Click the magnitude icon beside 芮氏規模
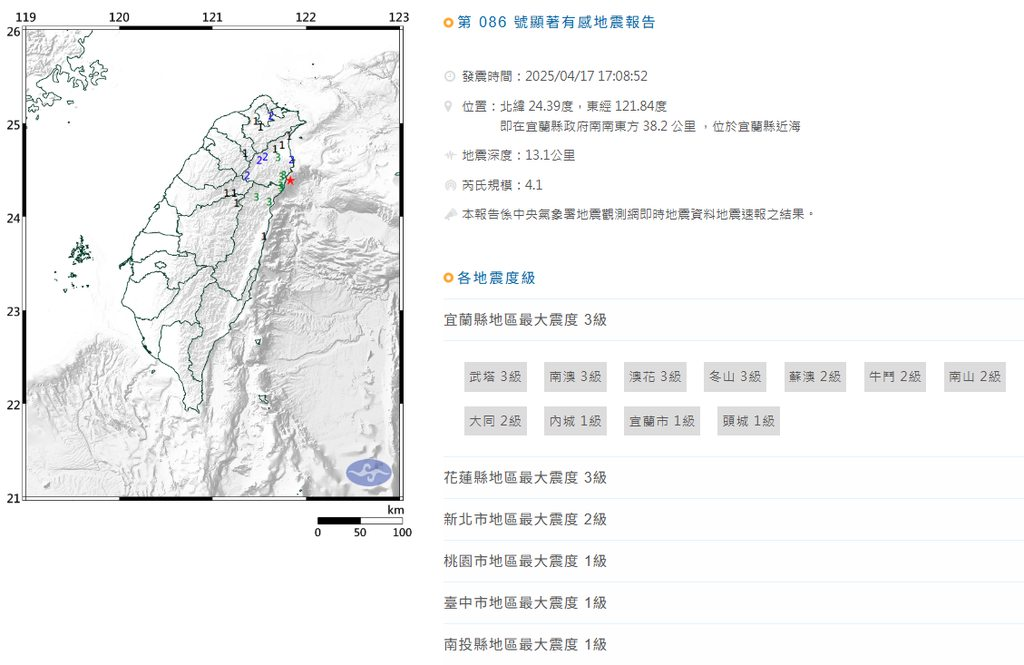The width and height of the screenshot is (1024, 665). pos(450,185)
